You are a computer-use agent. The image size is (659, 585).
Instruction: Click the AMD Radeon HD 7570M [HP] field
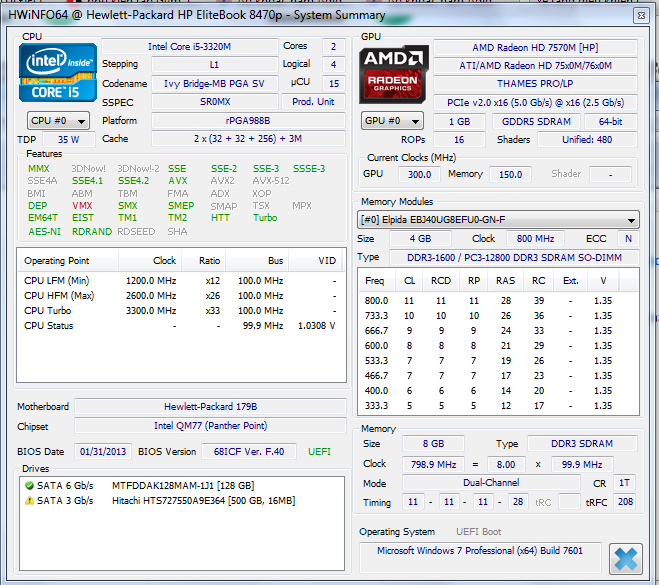pos(535,47)
